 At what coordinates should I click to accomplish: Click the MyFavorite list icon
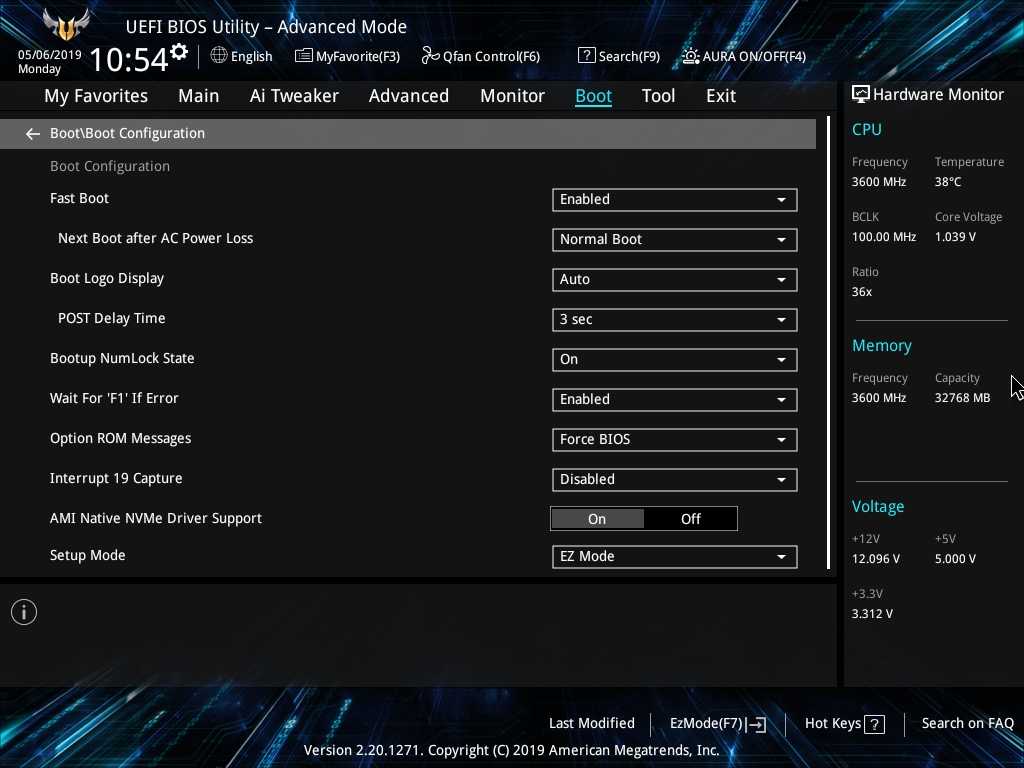pos(304,56)
